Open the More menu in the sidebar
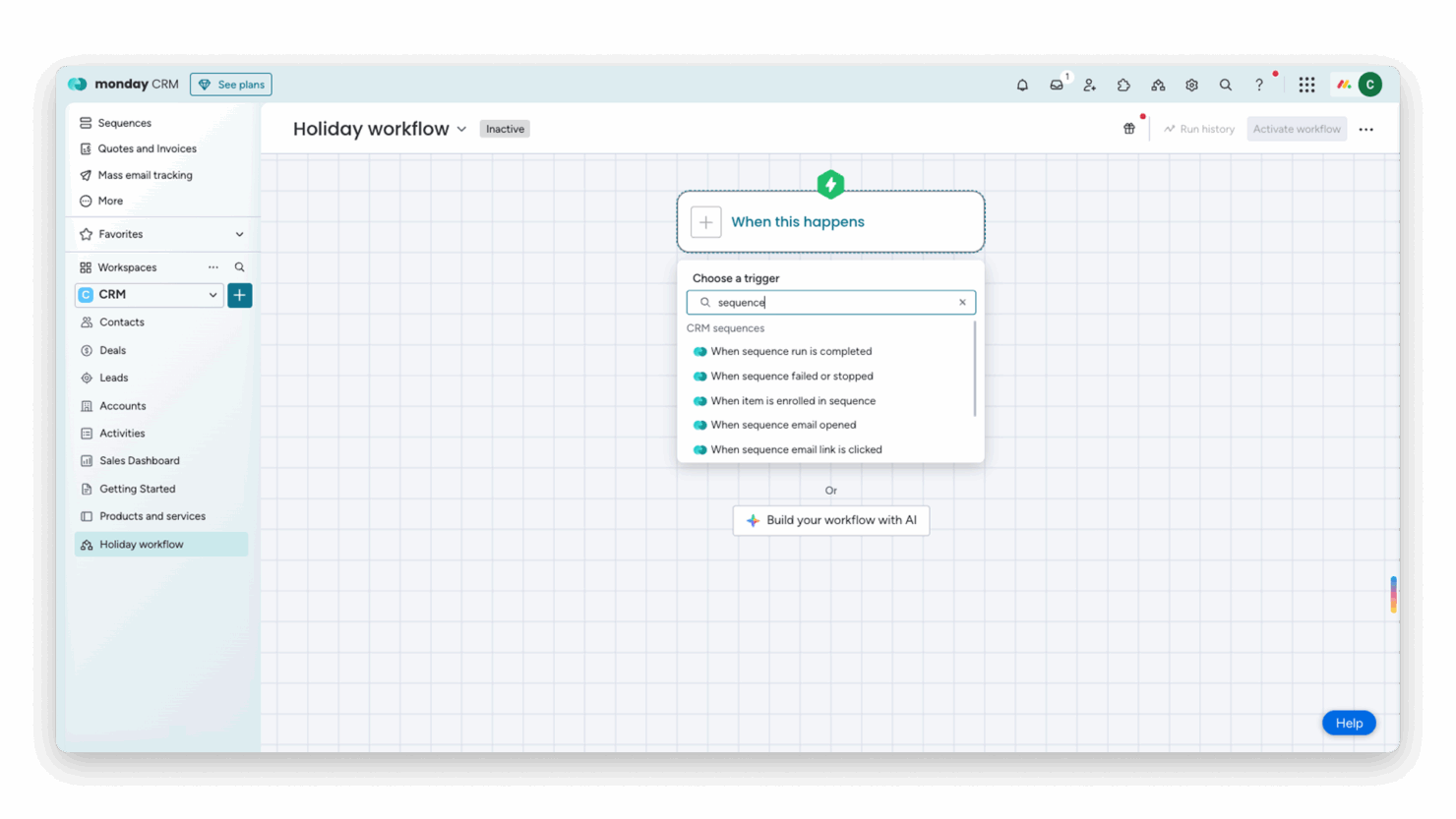Screen dimensions: 1456x819 click(109, 201)
